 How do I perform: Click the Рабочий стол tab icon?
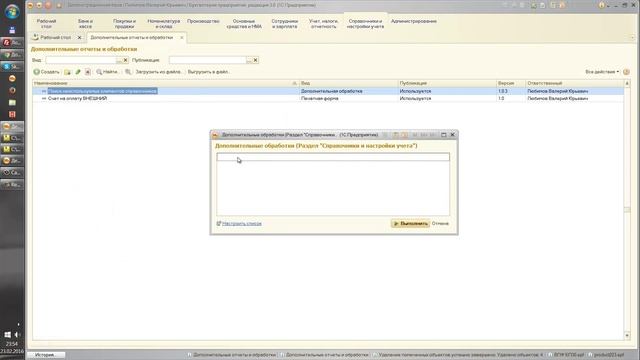(36, 37)
